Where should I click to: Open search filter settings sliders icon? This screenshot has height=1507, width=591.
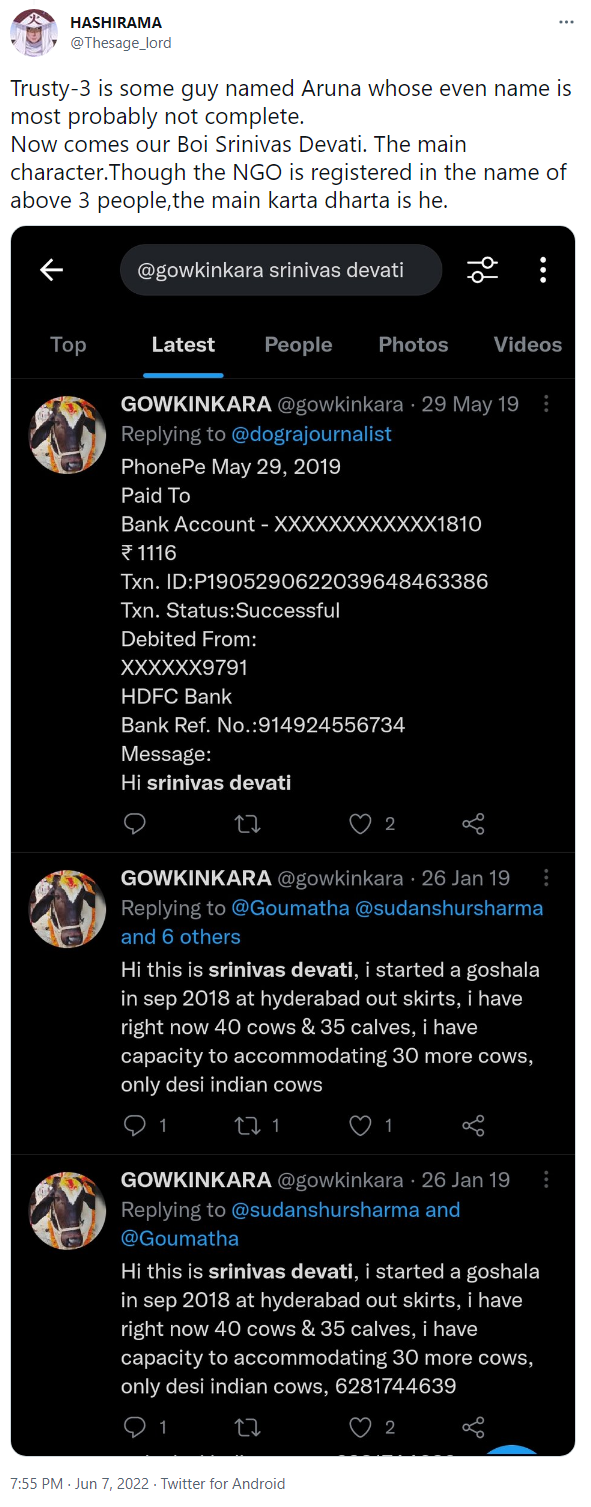click(x=483, y=270)
